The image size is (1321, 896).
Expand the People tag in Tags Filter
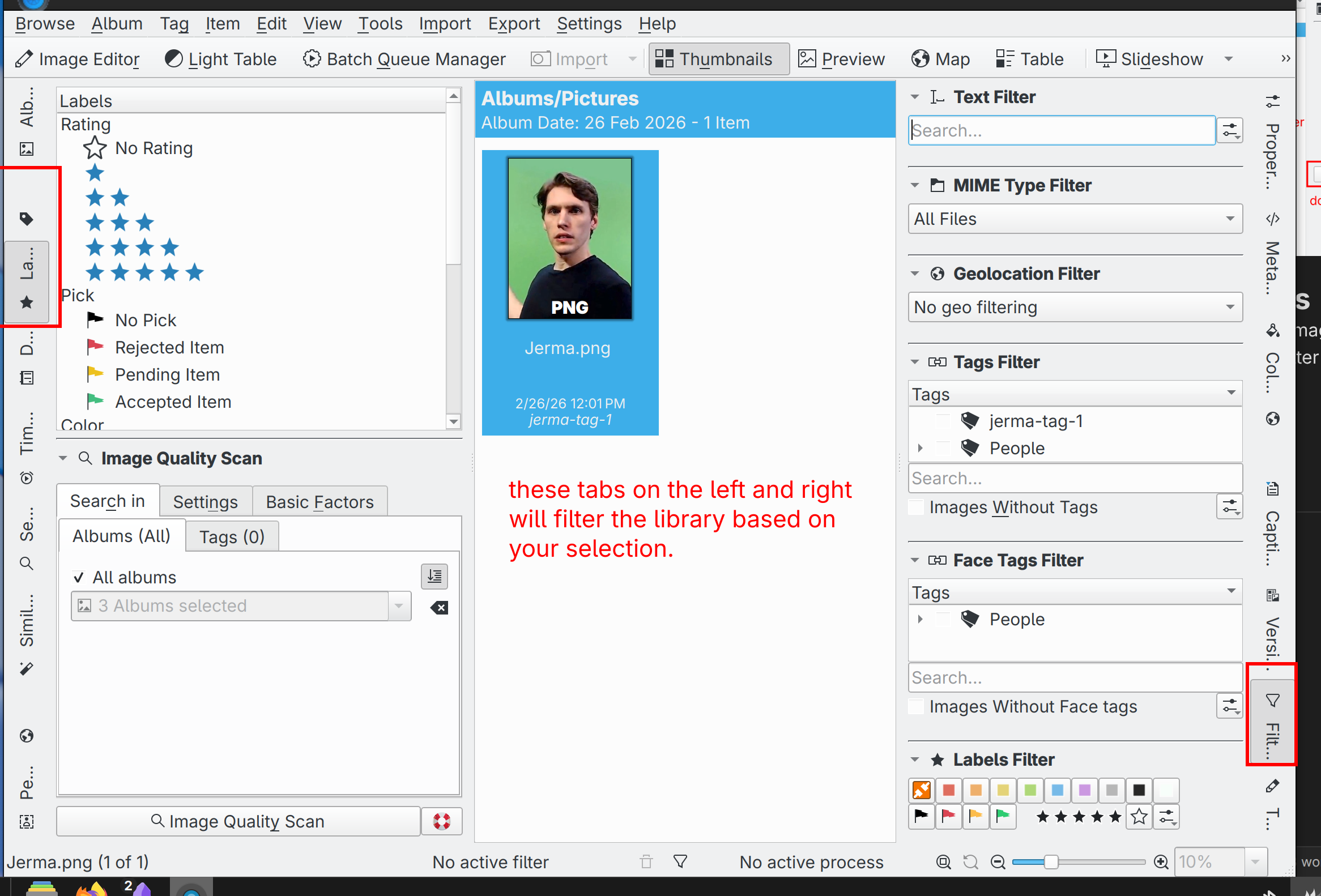click(x=921, y=449)
